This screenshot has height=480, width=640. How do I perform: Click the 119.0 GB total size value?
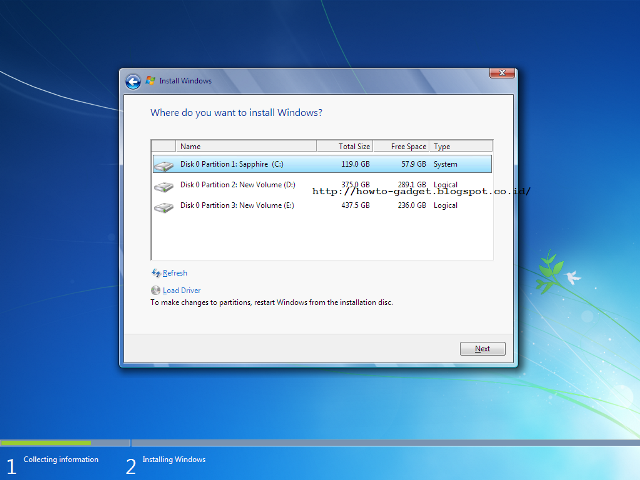coord(356,164)
